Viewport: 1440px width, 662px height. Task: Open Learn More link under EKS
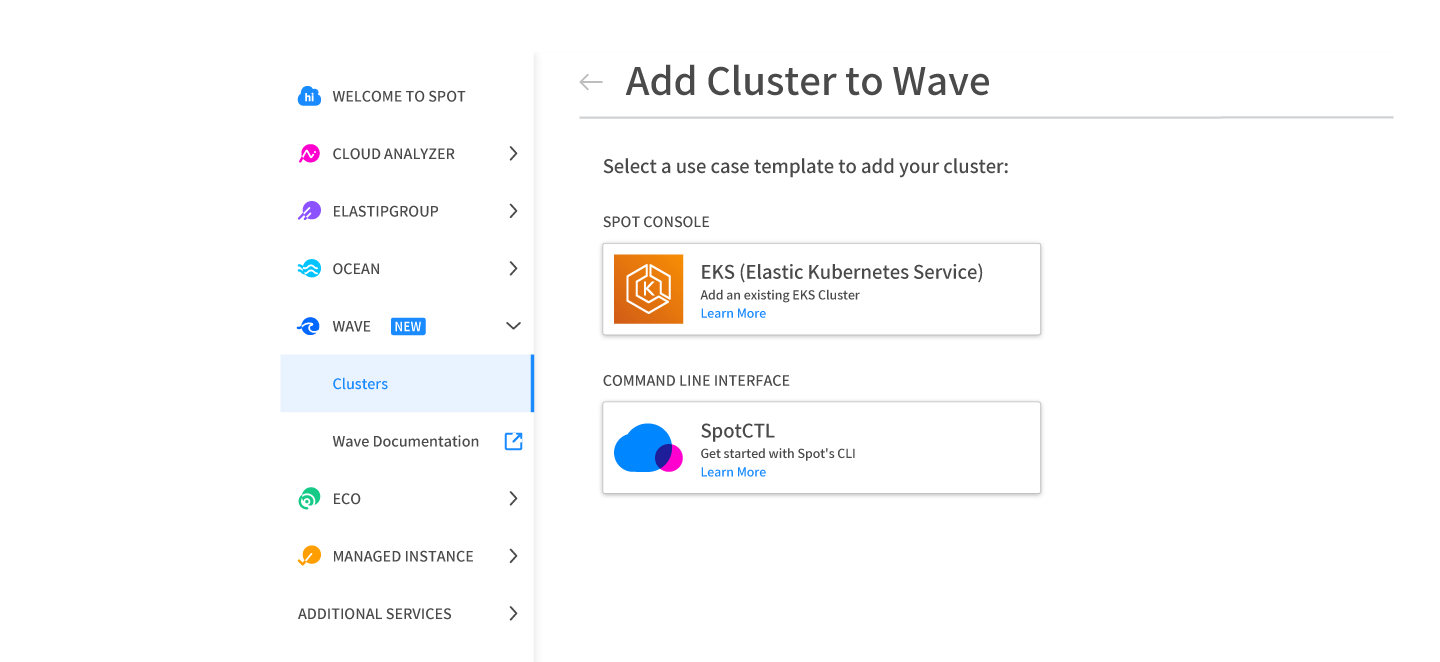point(733,313)
